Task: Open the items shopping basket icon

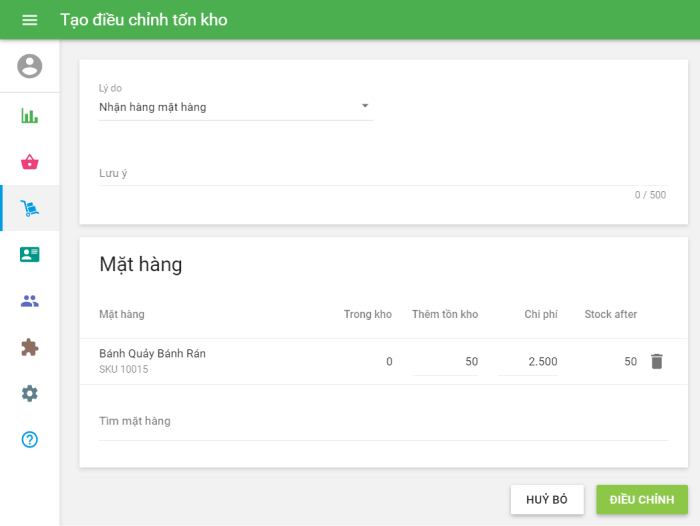Action: 30,162
